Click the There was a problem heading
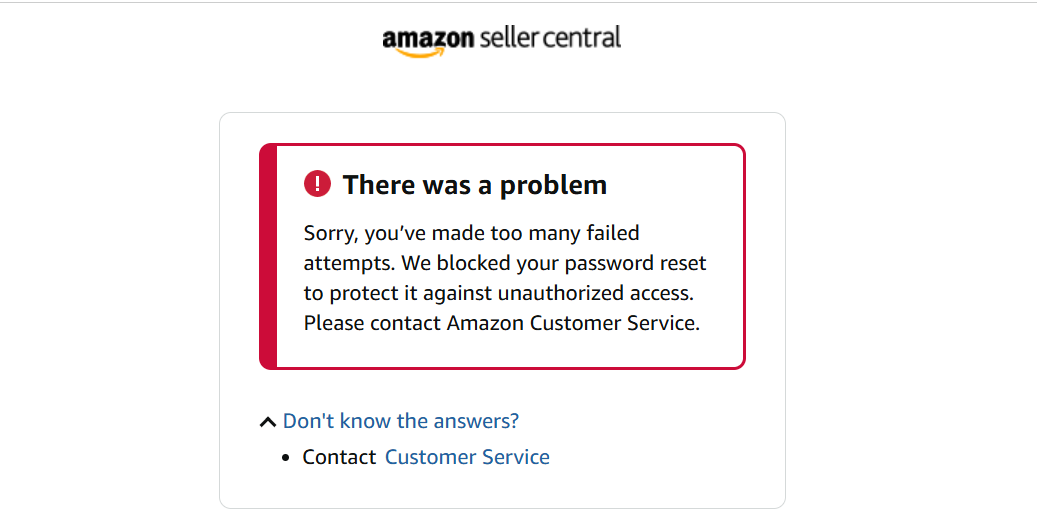 tap(474, 184)
